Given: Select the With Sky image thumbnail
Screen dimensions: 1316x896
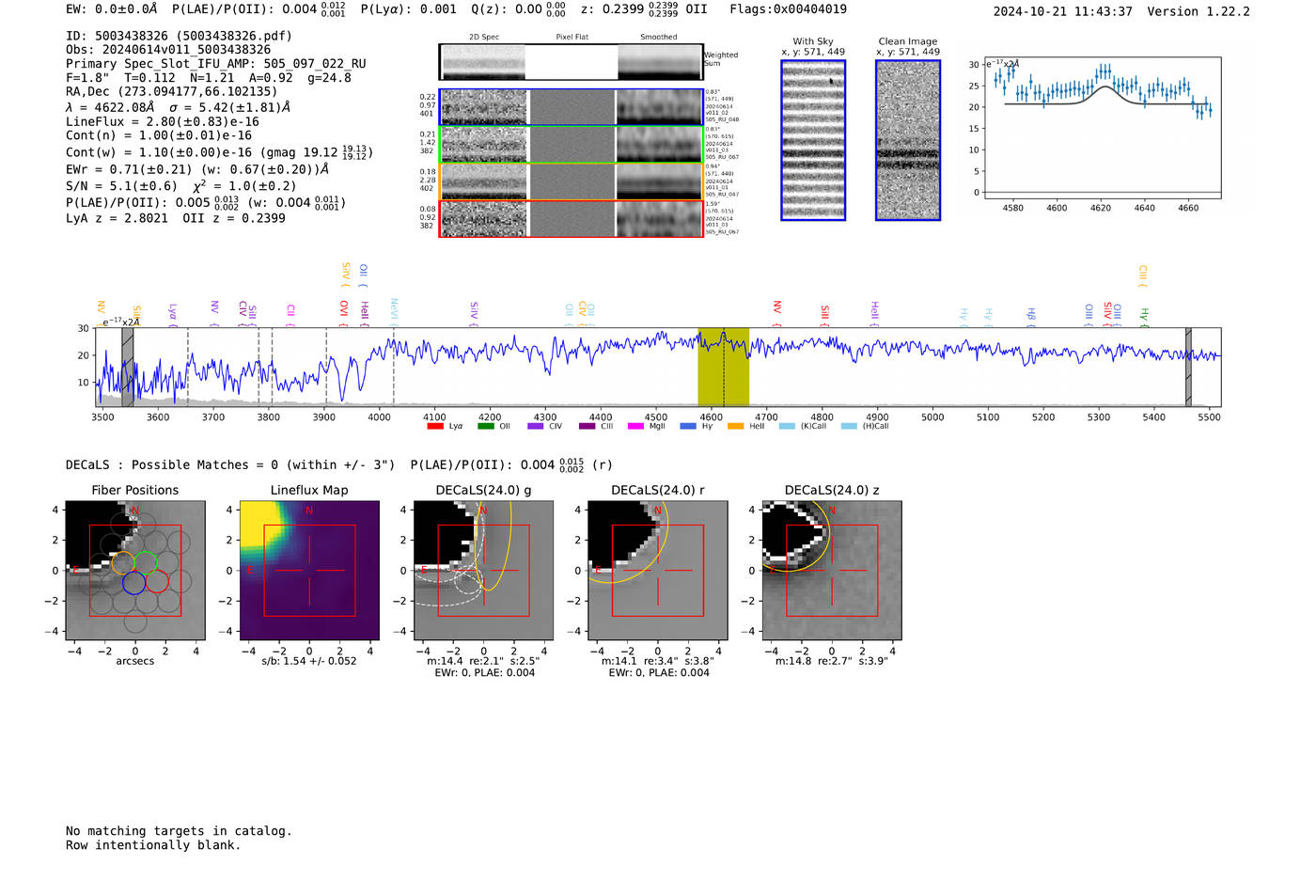Looking at the screenshot, I should pyautogui.click(x=813, y=140).
